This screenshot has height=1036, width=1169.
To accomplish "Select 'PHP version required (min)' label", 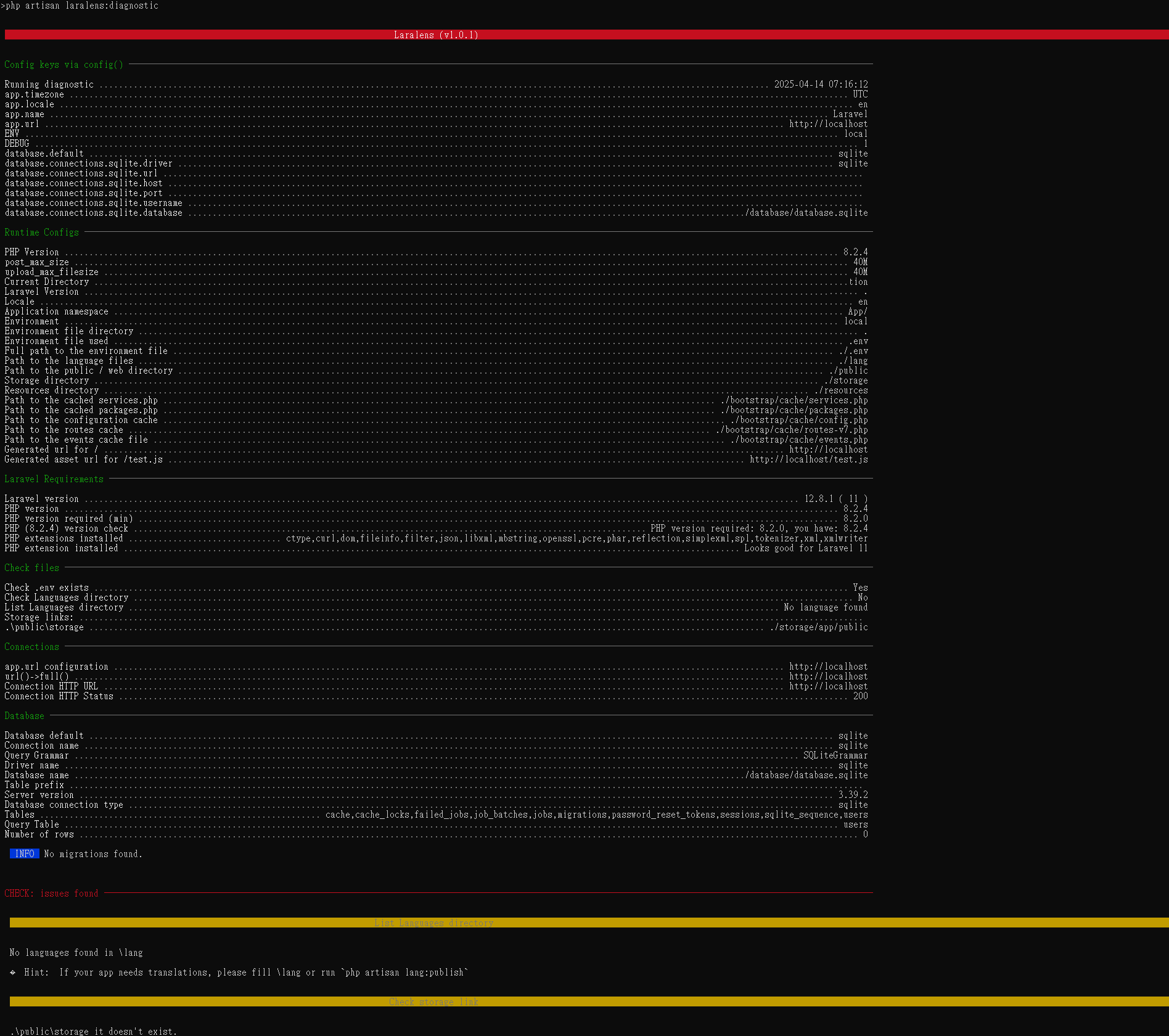I will coord(69,519).
